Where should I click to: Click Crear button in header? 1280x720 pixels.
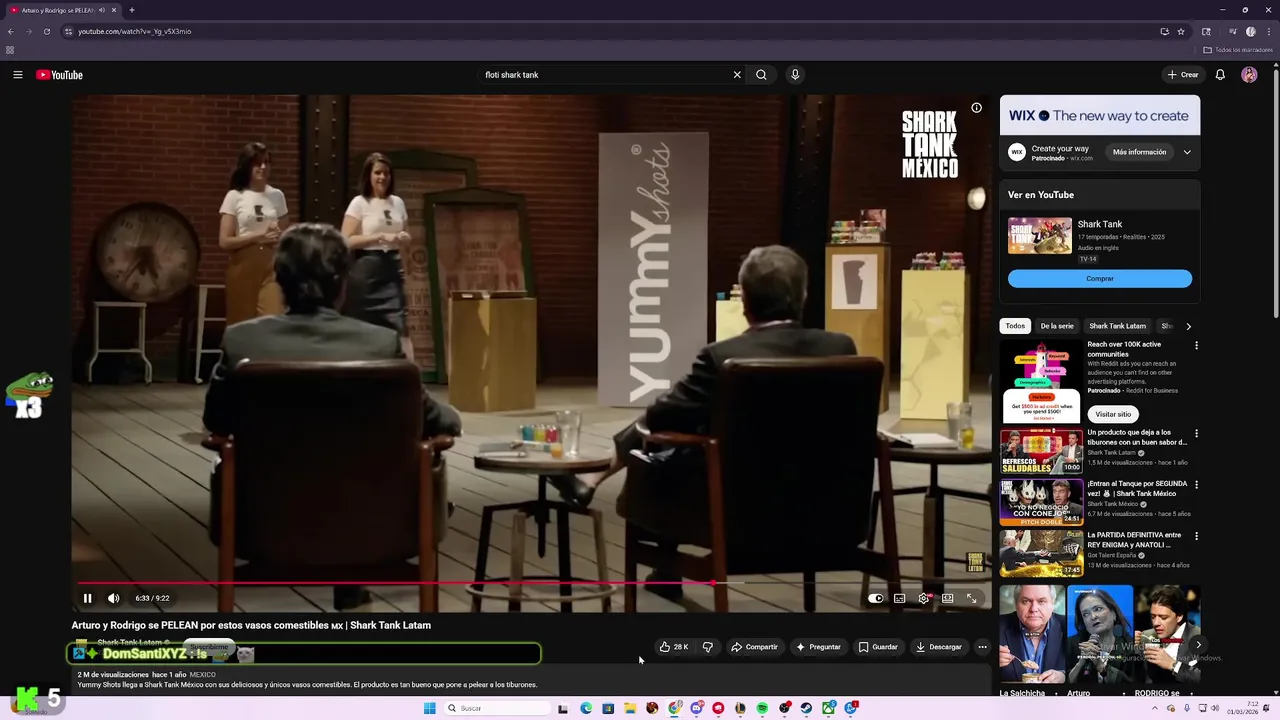[1182, 75]
